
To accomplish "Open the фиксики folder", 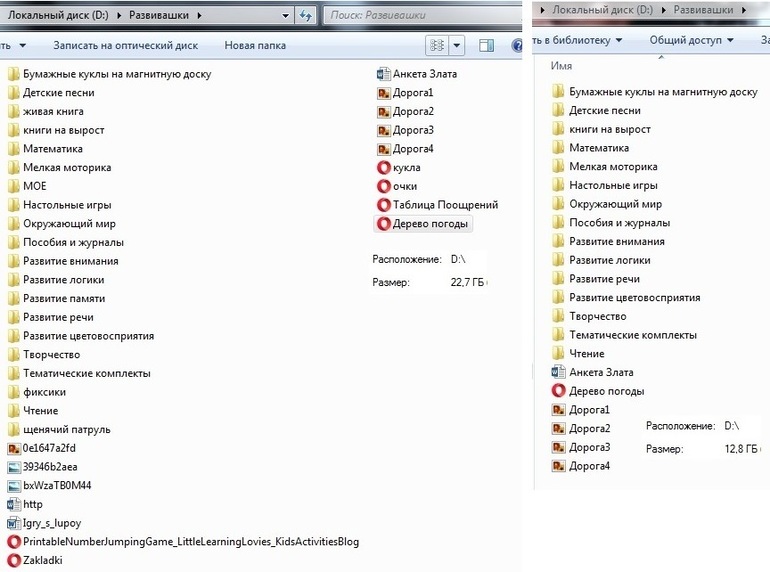I will click(44, 392).
